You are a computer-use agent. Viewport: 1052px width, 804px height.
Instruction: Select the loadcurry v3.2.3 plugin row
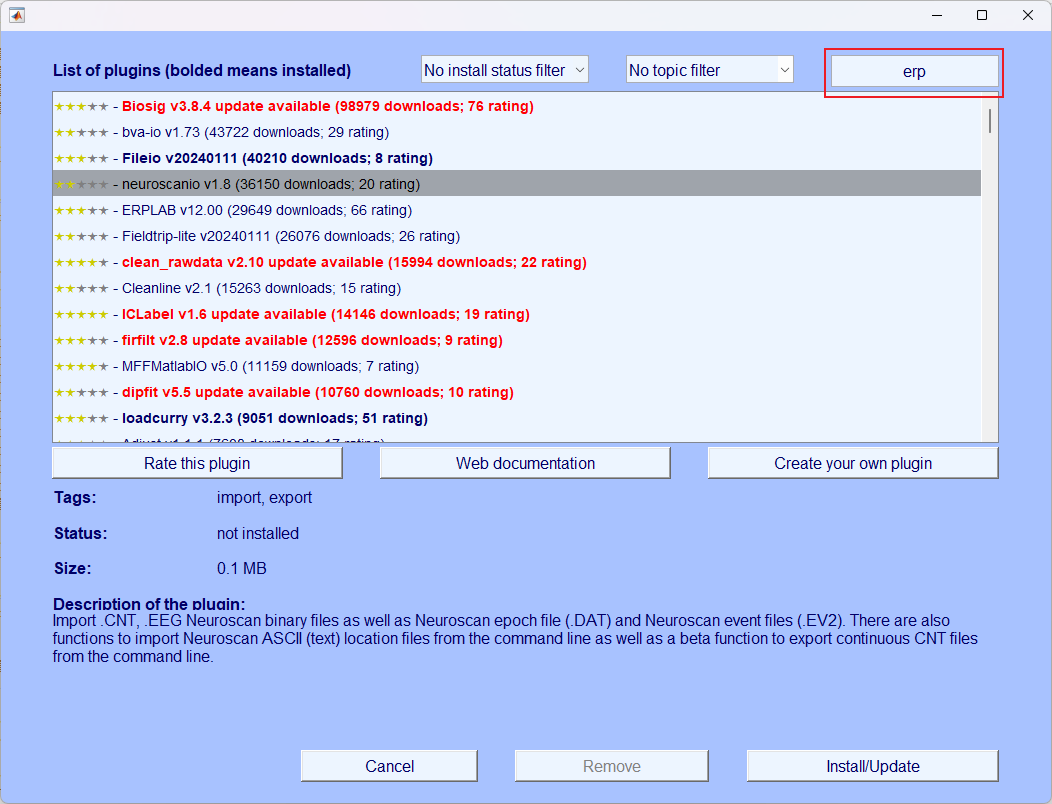pos(517,418)
